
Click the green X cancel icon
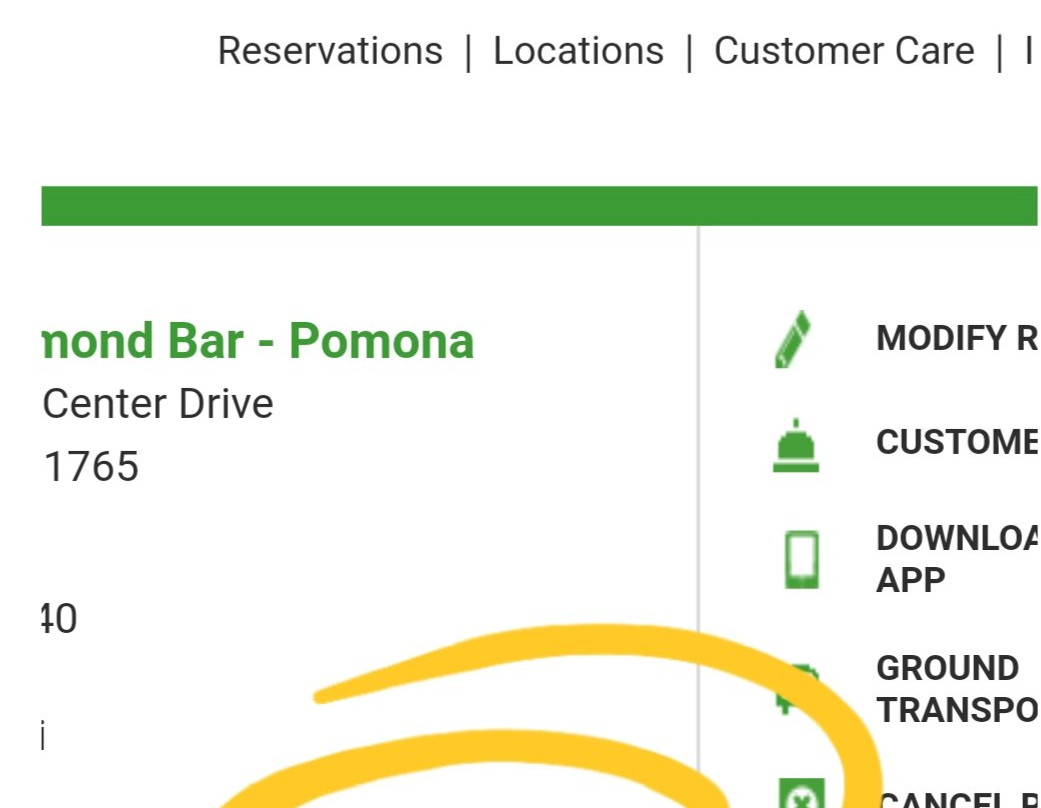[801, 794]
